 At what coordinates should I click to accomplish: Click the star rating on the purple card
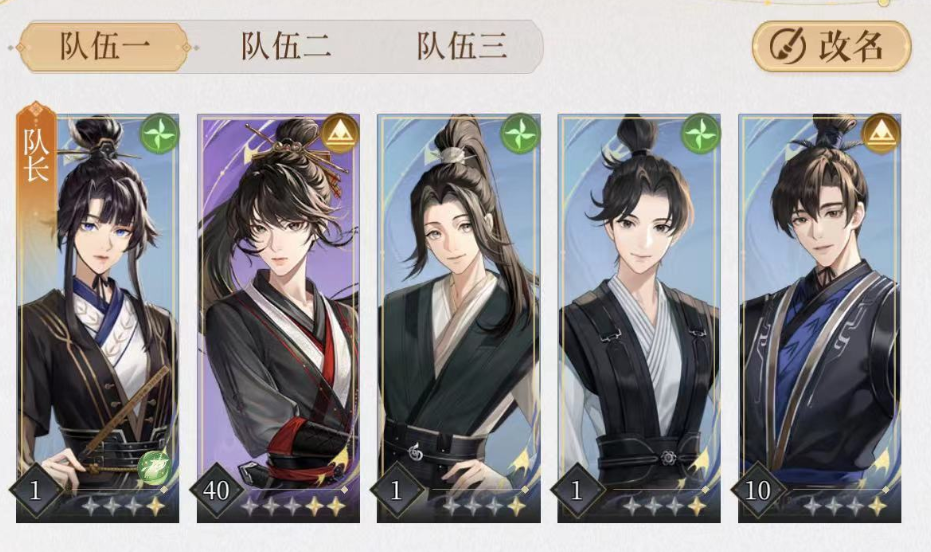click(x=293, y=507)
